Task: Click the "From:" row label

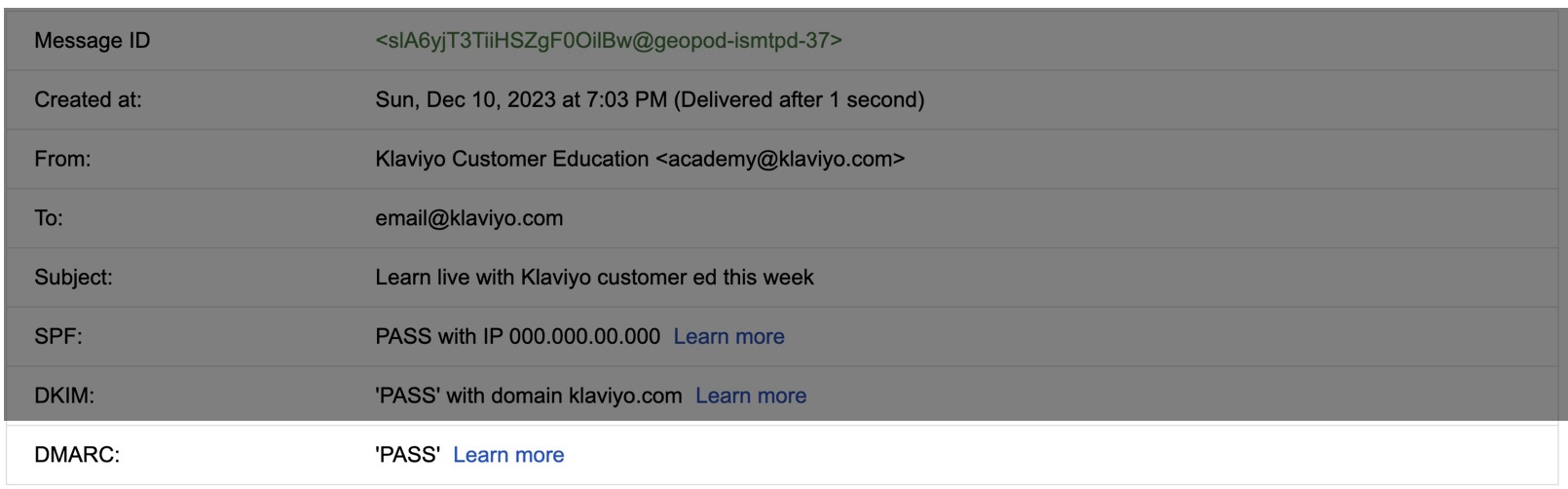Action: [x=62, y=159]
